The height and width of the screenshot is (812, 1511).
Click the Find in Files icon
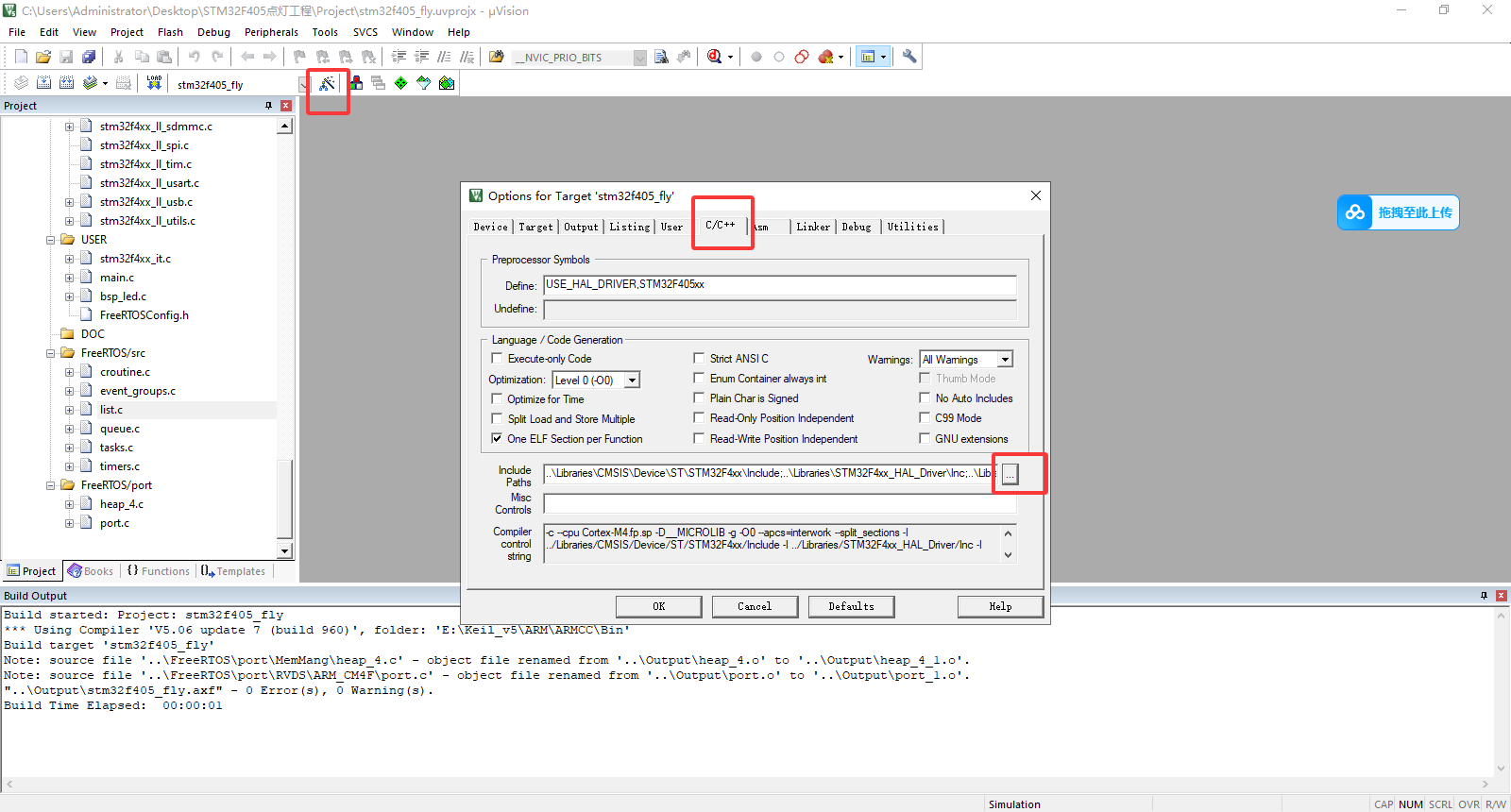496,57
